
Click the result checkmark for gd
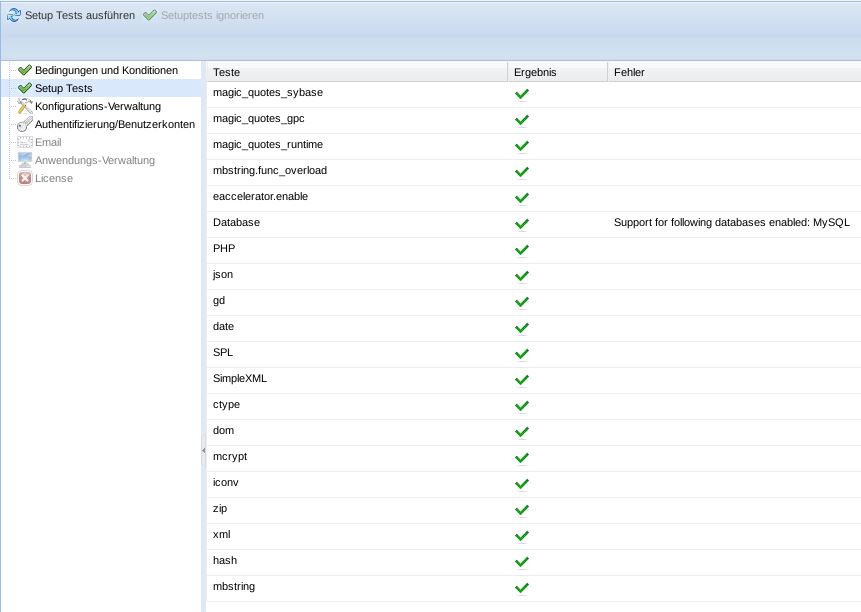522,301
